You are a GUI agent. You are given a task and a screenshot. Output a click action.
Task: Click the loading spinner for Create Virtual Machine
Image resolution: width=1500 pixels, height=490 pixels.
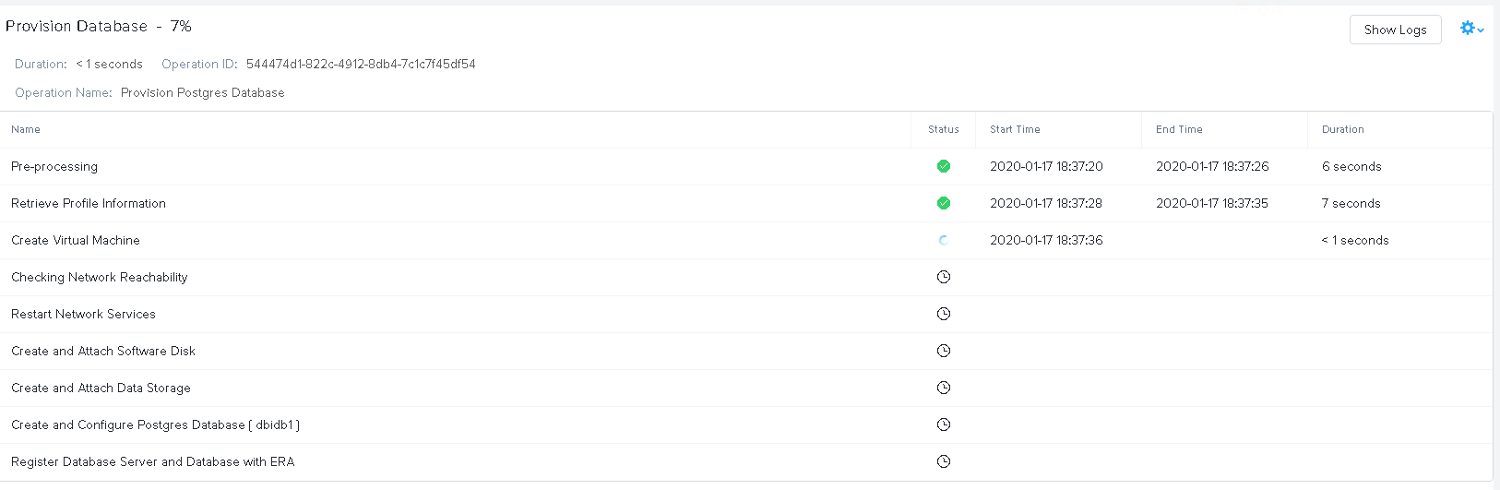coord(943,240)
